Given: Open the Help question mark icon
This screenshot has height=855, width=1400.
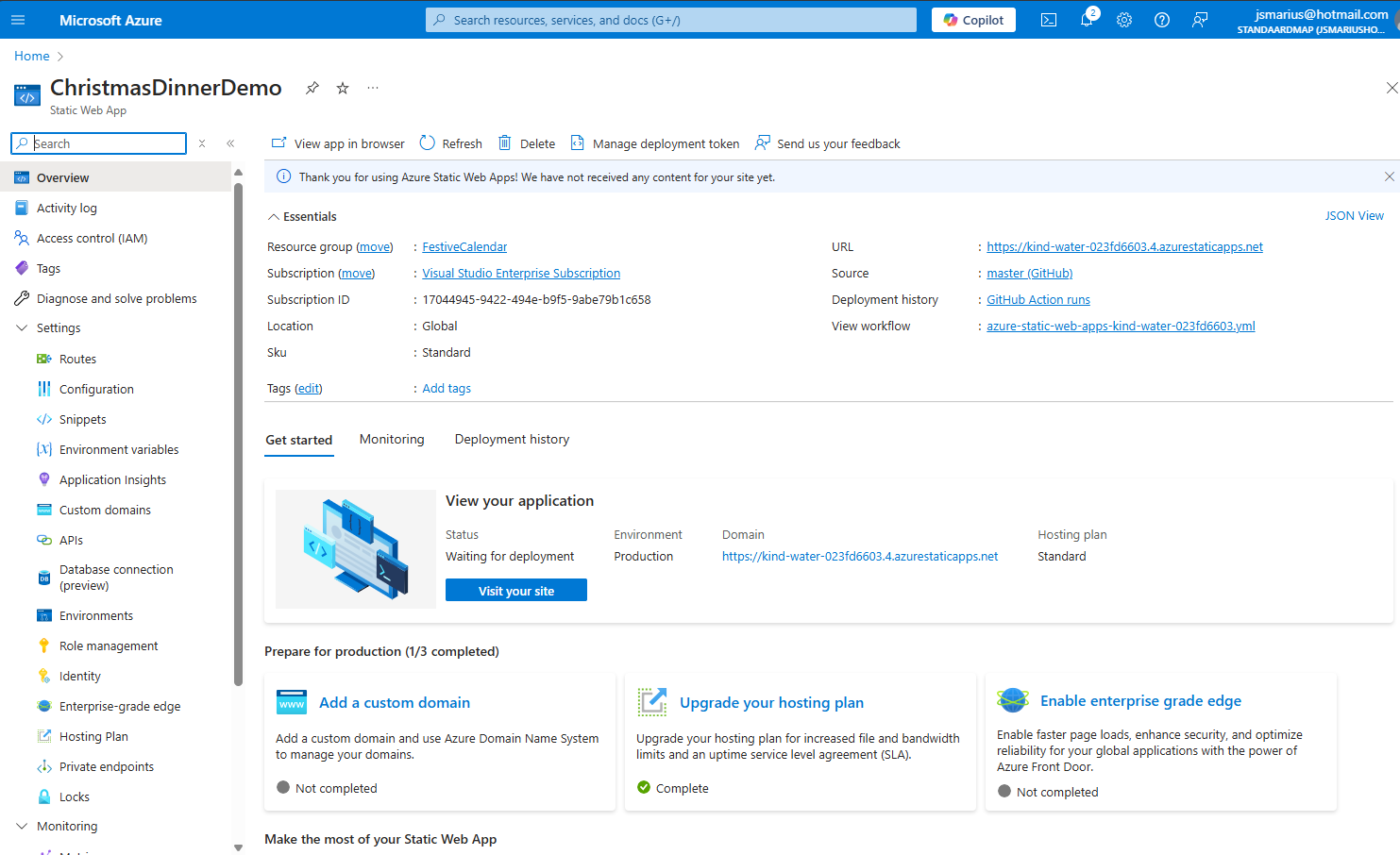Looking at the screenshot, I should (x=1162, y=20).
